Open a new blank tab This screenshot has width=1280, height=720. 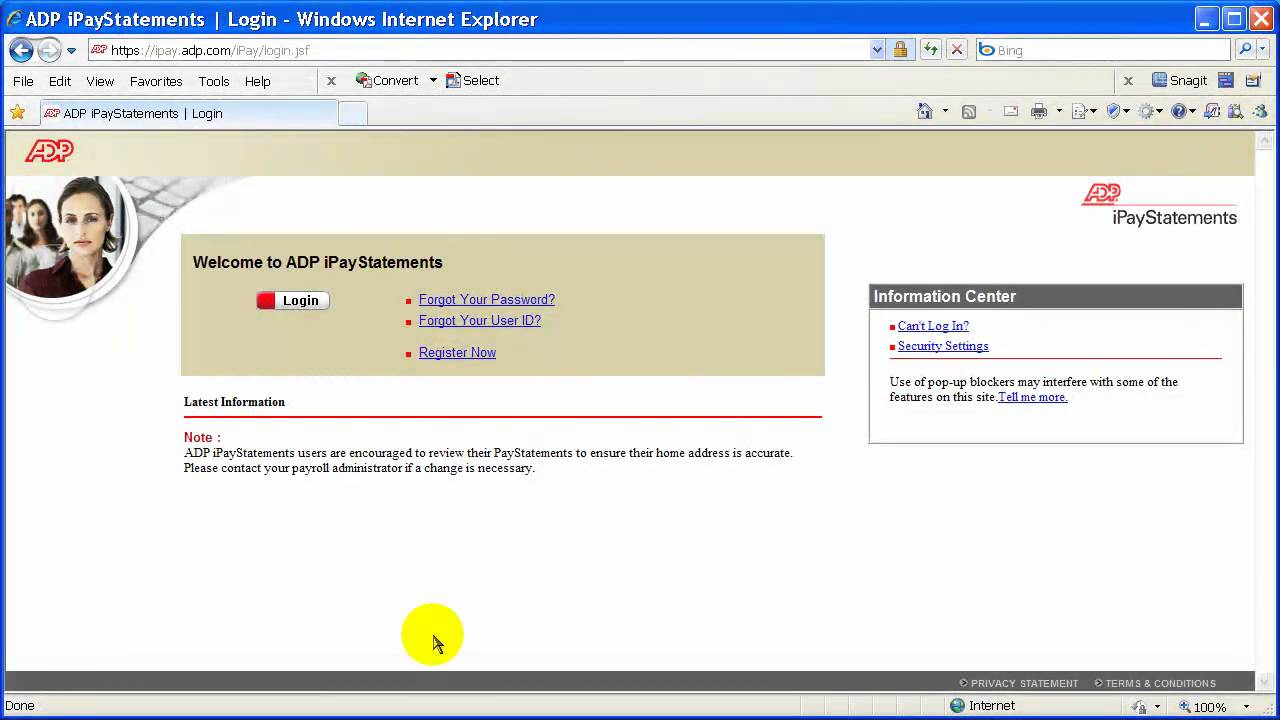coord(353,114)
